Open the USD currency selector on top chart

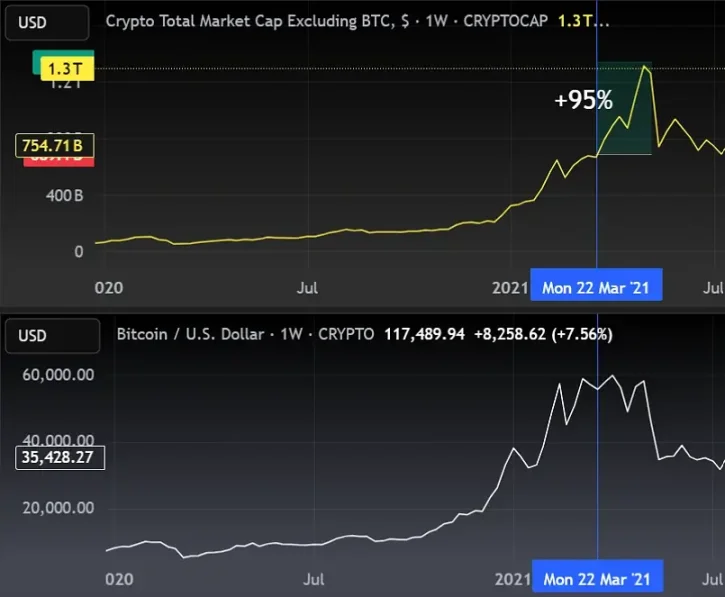coord(47,22)
